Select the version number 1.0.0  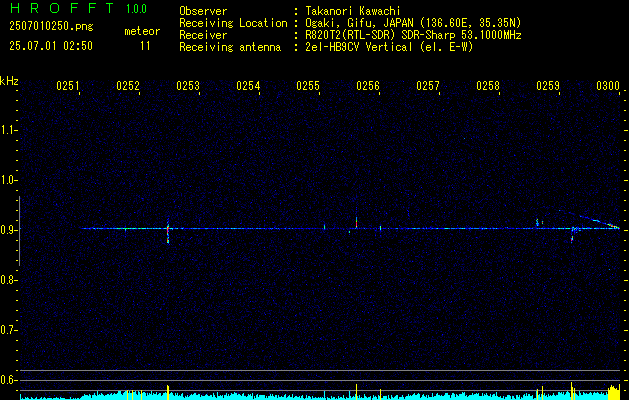pos(136,9)
